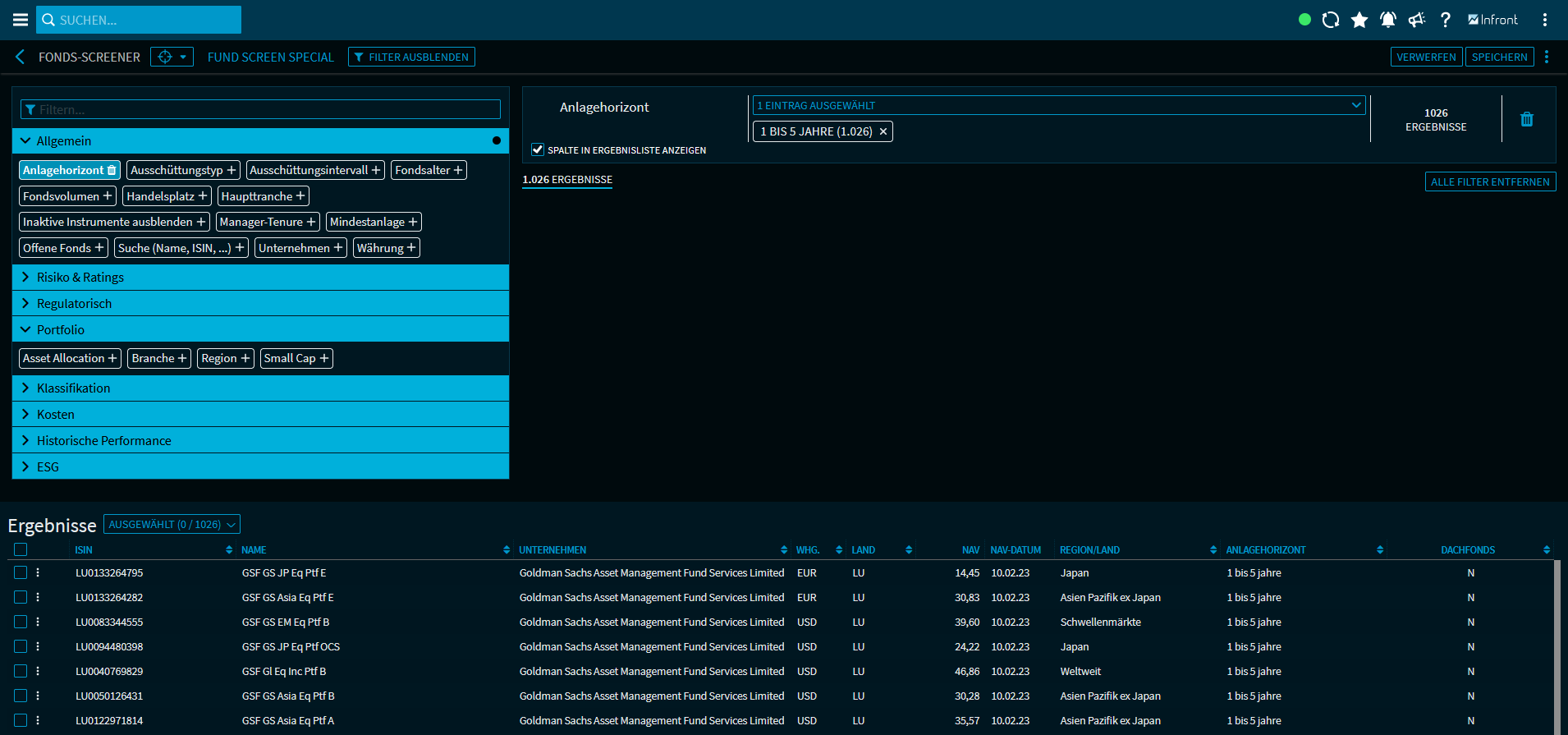The image size is (1568, 735).
Task: Open the Anlagehorizont selection dropdown
Action: coord(1058,105)
